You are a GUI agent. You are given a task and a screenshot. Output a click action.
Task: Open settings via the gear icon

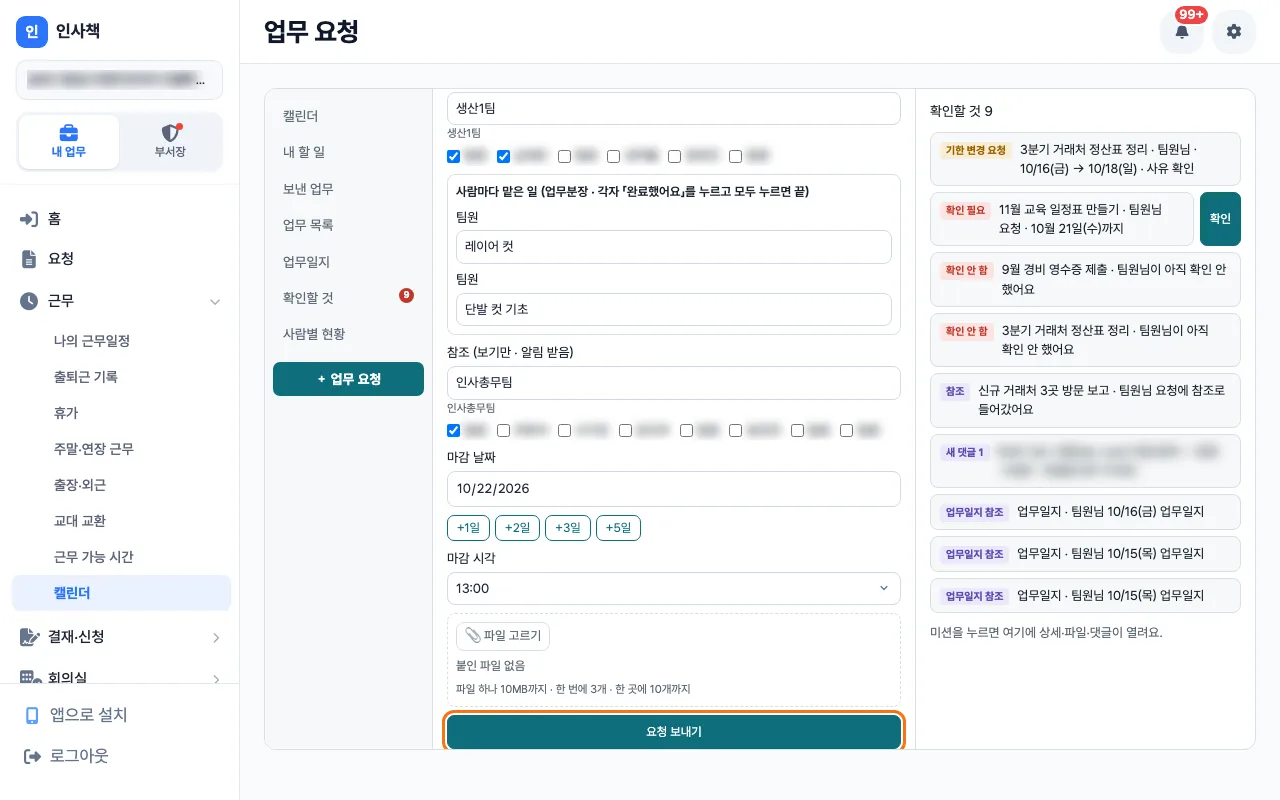click(x=1234, y=32)
